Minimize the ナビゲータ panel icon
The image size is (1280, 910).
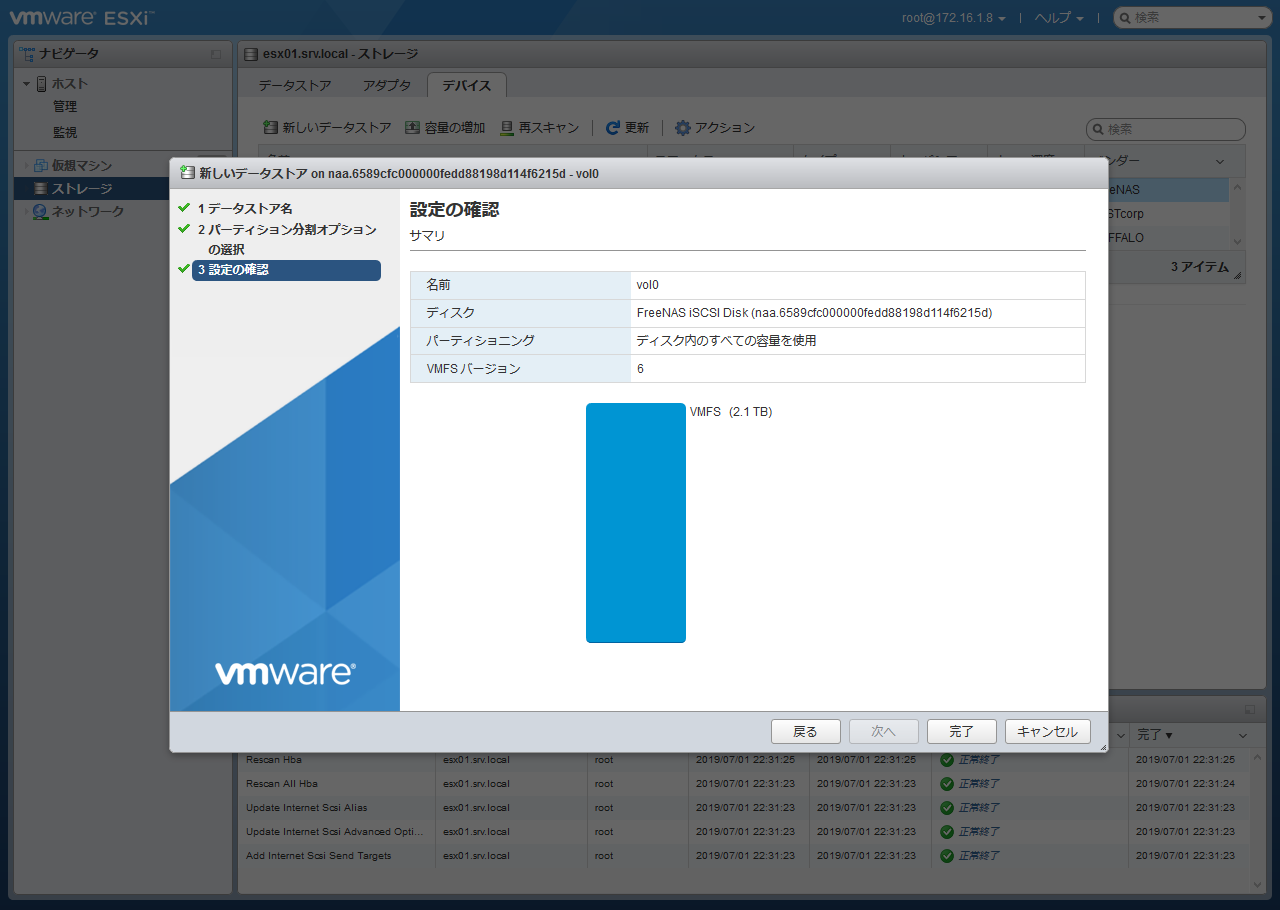[216, 54]
